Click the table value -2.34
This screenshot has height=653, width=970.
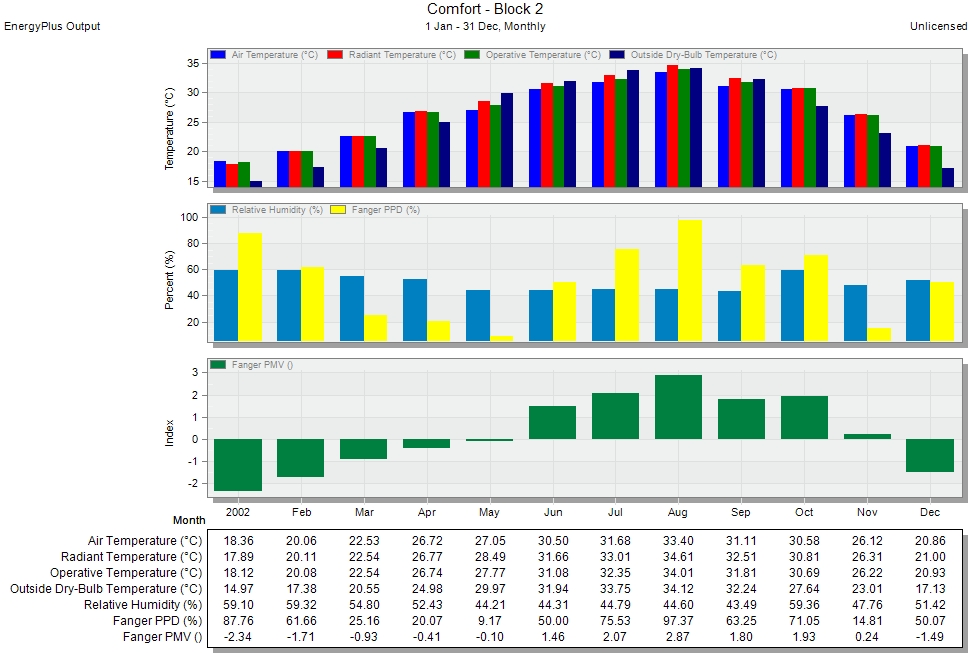click(x=238, y=637)
